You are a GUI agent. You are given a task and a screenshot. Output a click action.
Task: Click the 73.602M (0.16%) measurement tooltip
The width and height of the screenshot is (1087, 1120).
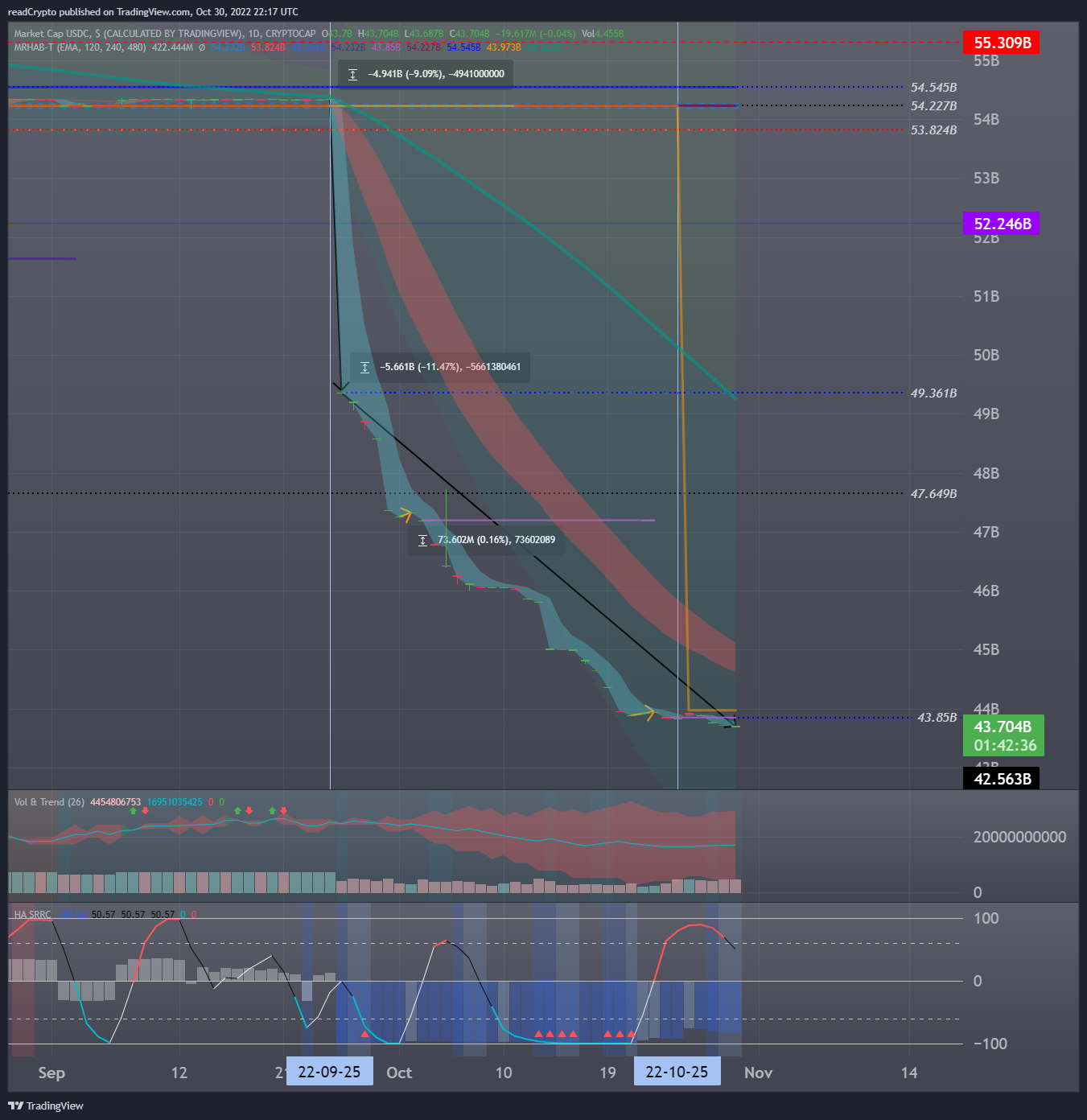486,540
